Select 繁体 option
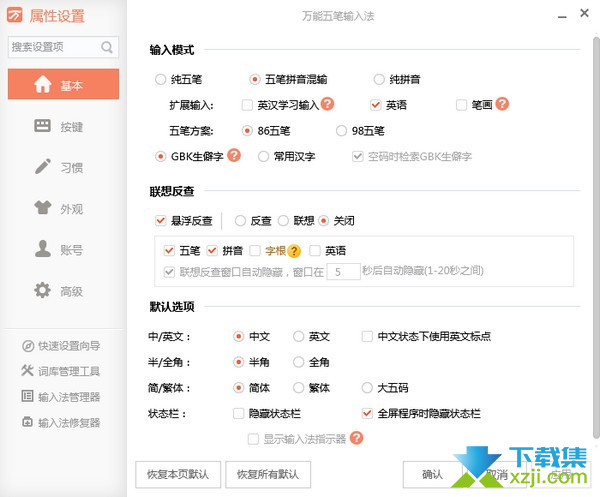600x497 pixels. (298, 388)
